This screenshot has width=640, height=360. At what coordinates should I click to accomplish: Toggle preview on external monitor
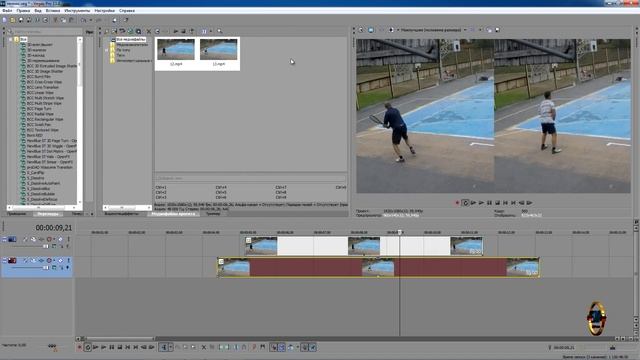click(x=371, y=30)
